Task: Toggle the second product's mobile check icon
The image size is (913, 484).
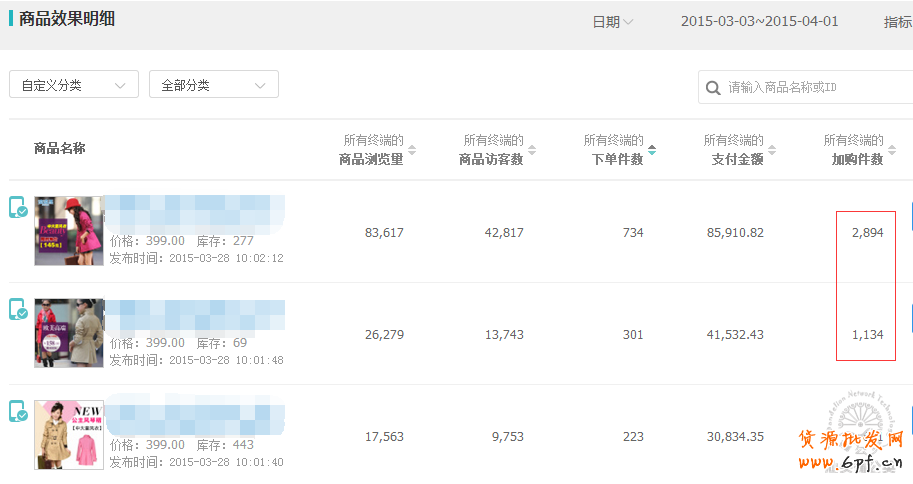Action: tap(18, 310)
